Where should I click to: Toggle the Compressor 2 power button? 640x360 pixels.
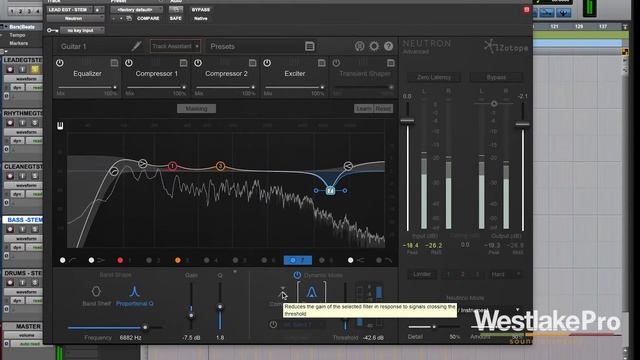[198, 63]
